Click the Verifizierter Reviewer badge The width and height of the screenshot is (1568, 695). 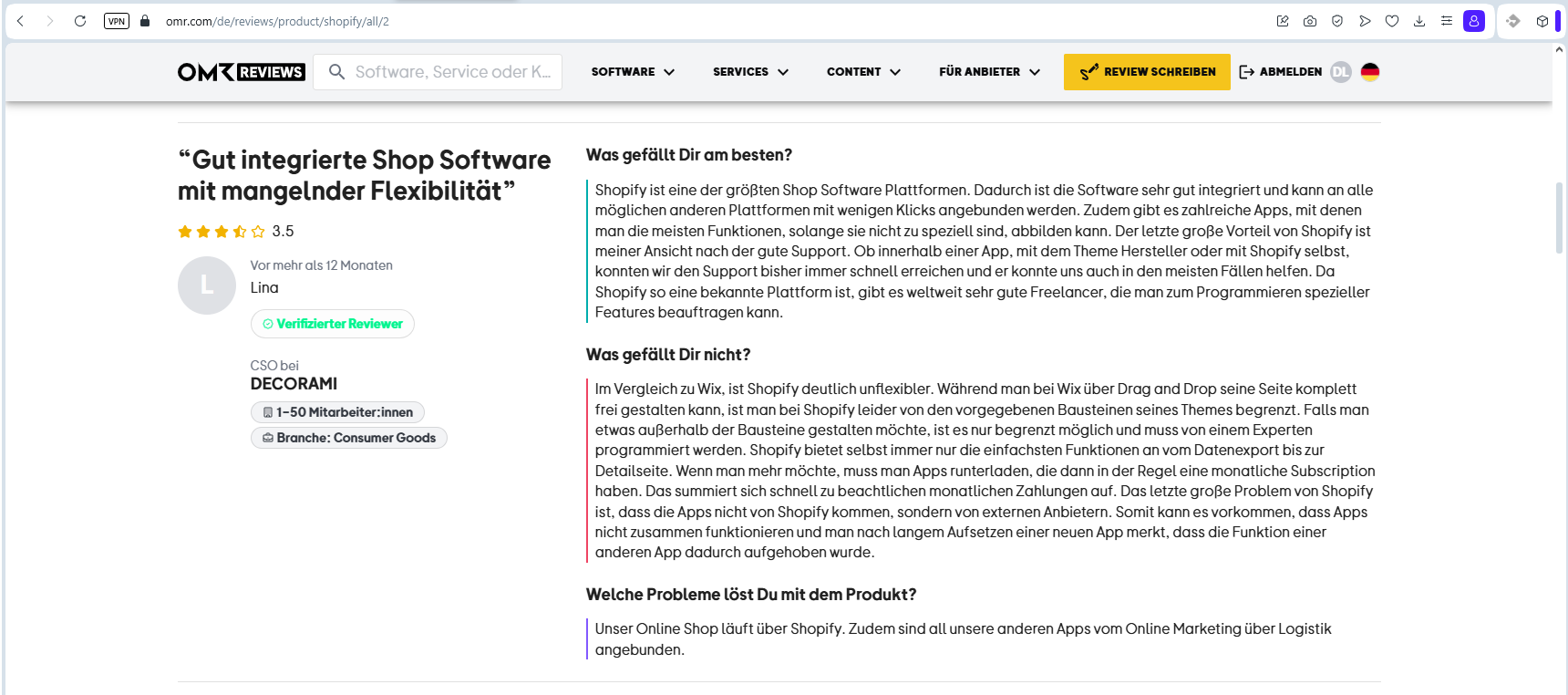pos(333,324)
